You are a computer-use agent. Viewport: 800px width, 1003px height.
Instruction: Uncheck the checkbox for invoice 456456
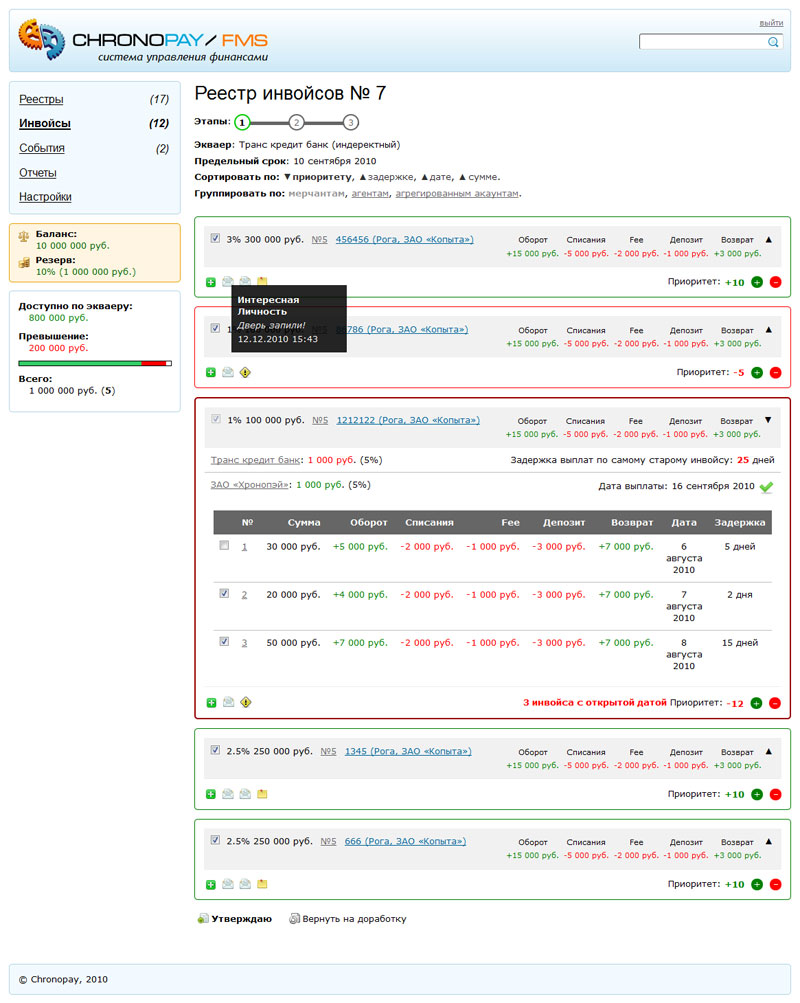coord(215,239)
